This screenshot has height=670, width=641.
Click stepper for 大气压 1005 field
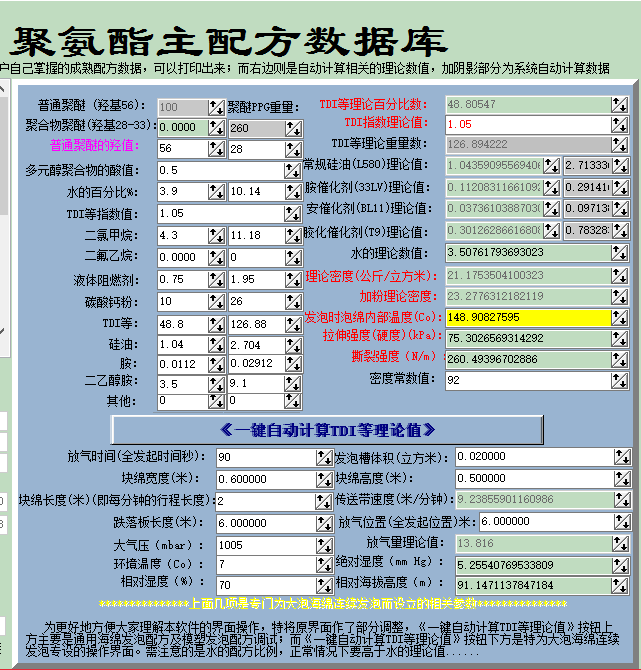(324, 545)
